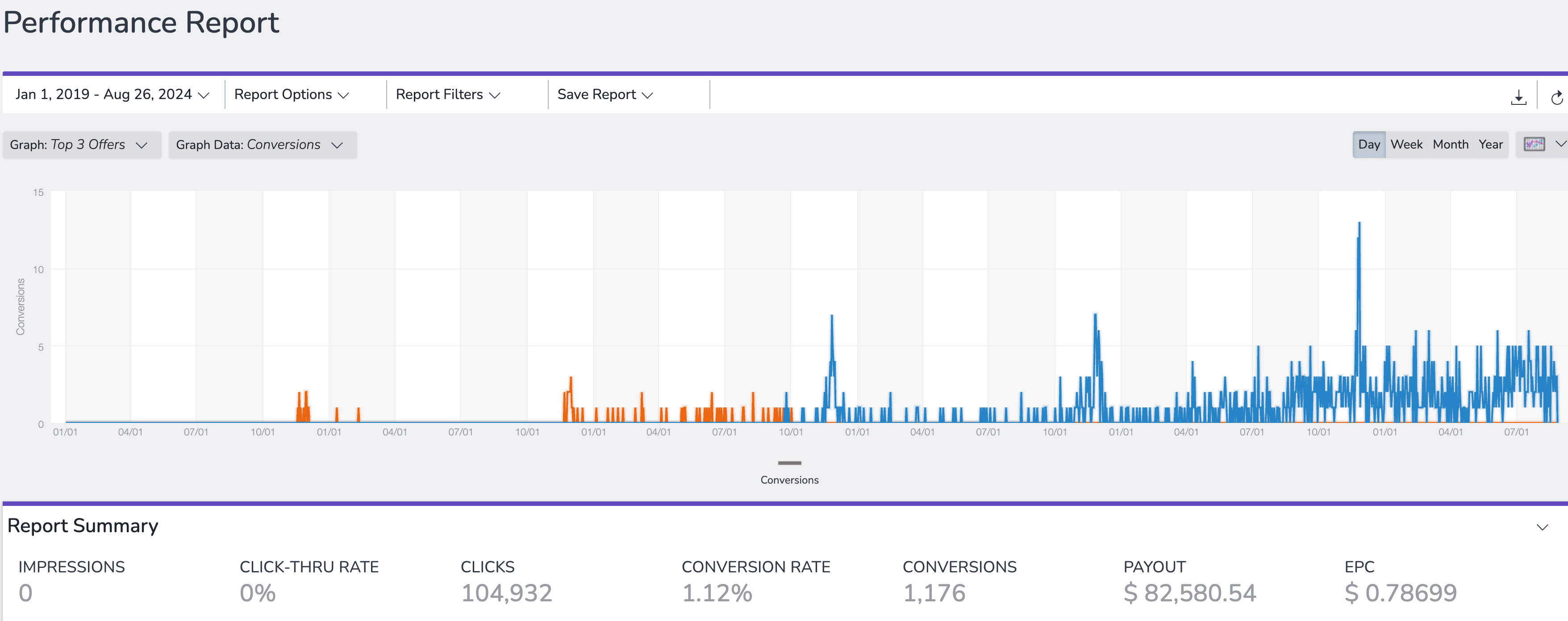Switch graph interval to Month
1568x621 pixels.
click(x=1450, y=144)
